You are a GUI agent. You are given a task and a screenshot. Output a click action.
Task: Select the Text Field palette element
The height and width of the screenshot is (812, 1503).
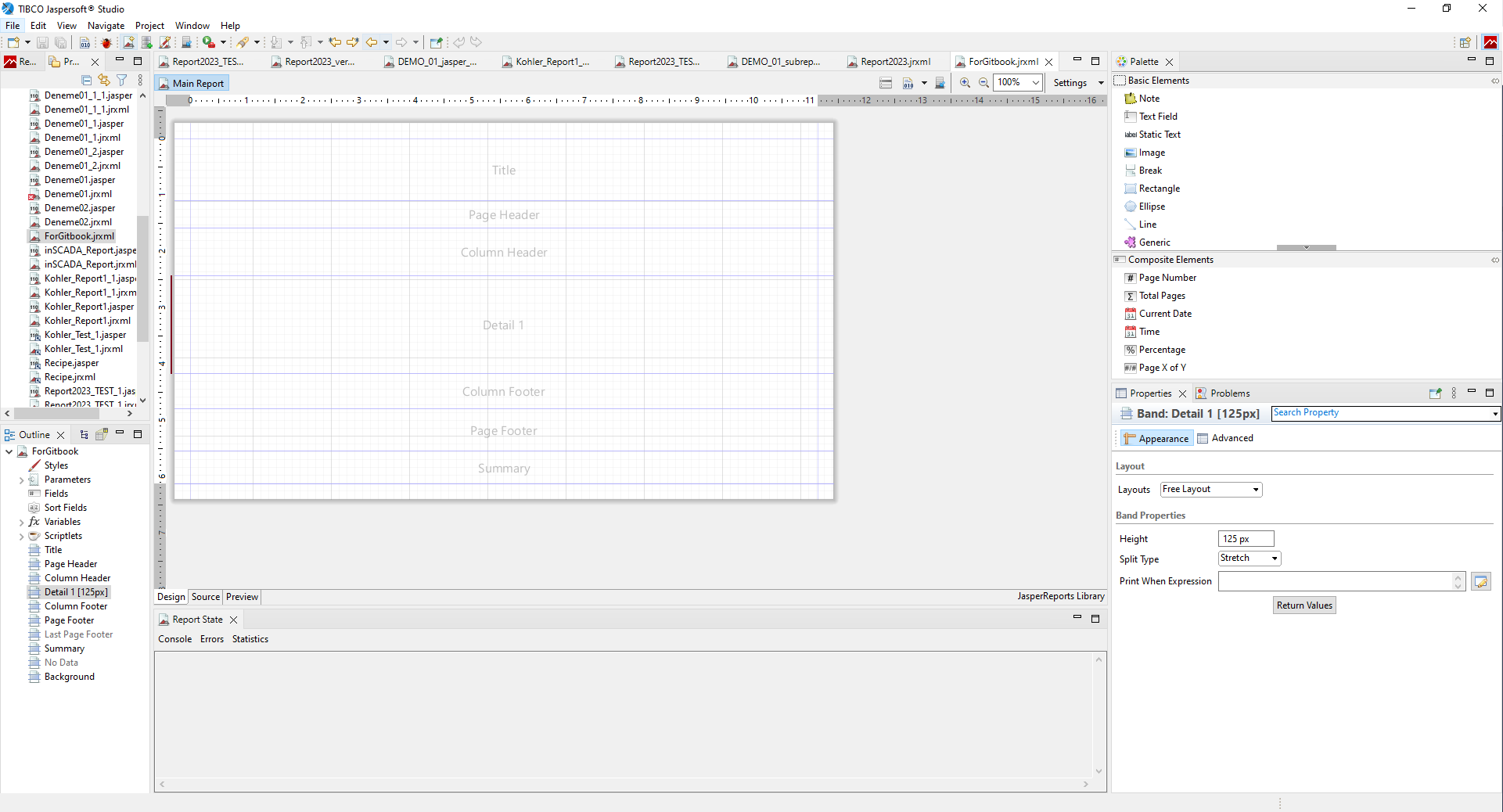pyautogui.click(x=1151, y=117)
